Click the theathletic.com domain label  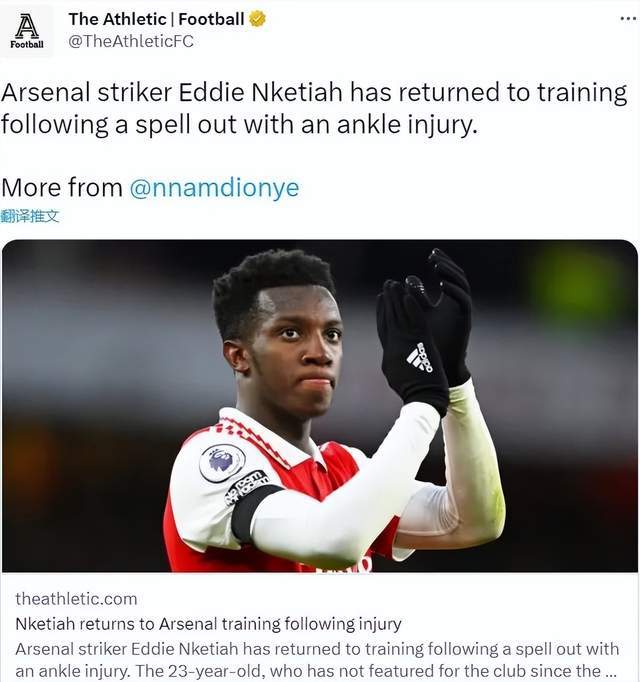click(76, 599)
